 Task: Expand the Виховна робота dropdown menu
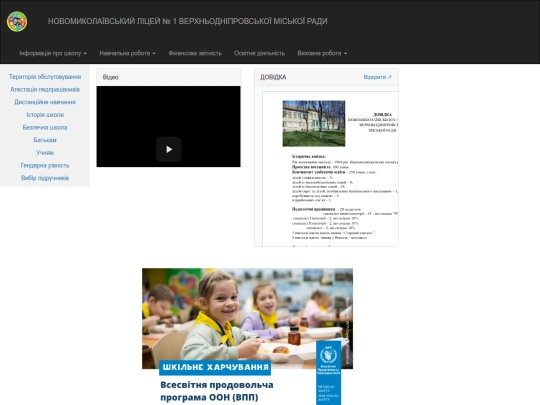tap(322, 53)
